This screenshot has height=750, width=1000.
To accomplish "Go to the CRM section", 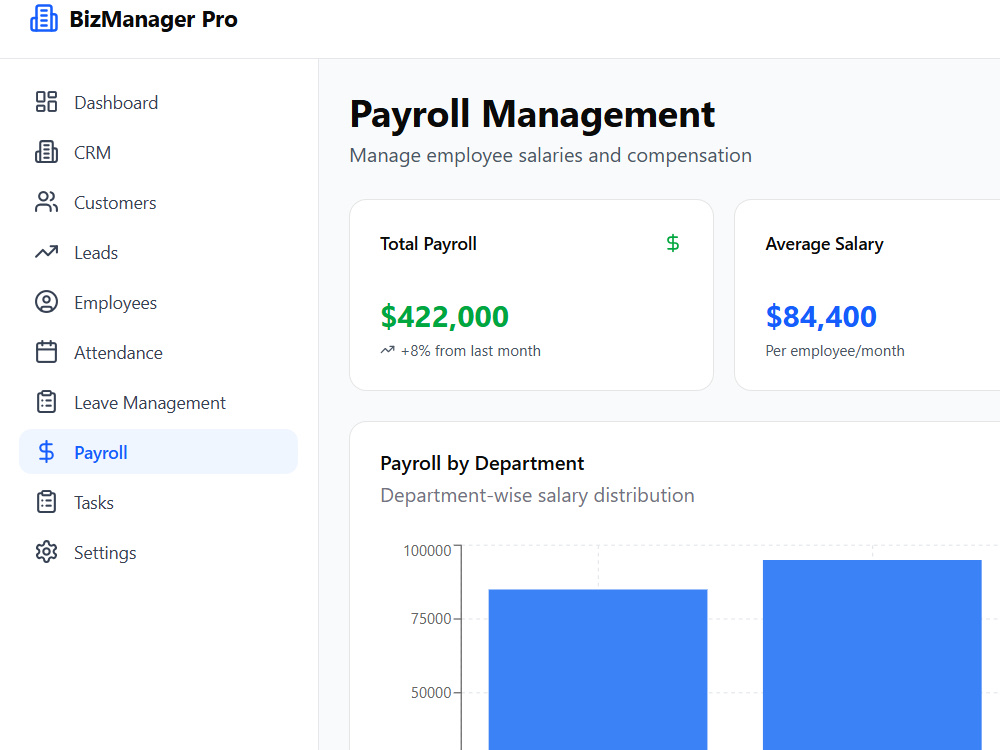I will pyautogui.click(x=159, y=152).
